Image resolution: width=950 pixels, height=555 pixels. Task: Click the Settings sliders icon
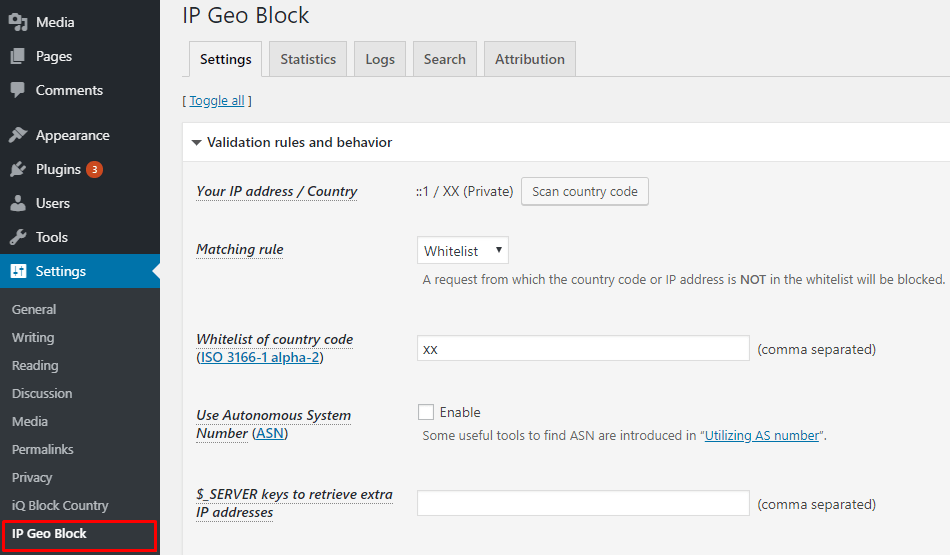18,271
